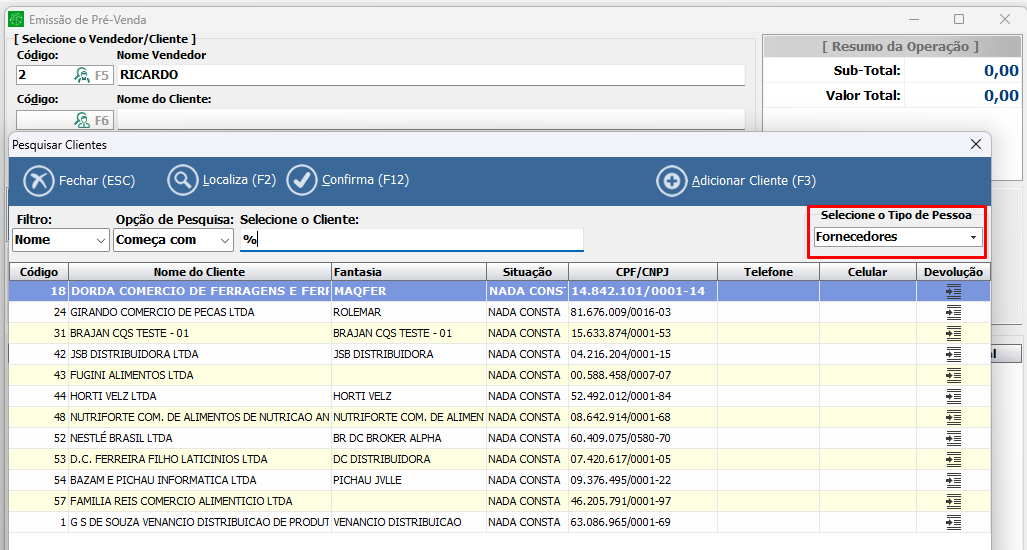This screenshot has height=550, width=1027.
Task: Close the Pesquisar Clientes dialog
Action: click(976, 145)
